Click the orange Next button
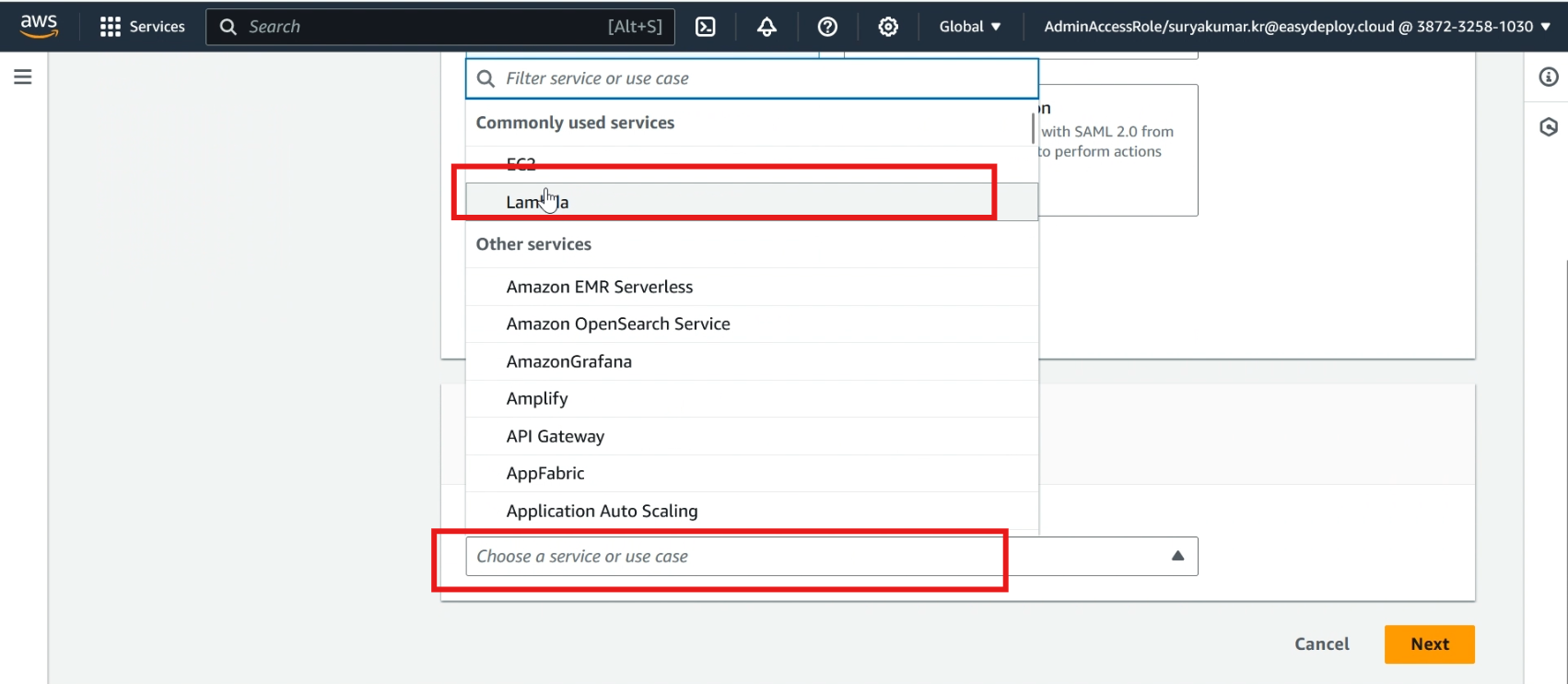This screenshot has width=1568, height=684. tap(1430, 644)
